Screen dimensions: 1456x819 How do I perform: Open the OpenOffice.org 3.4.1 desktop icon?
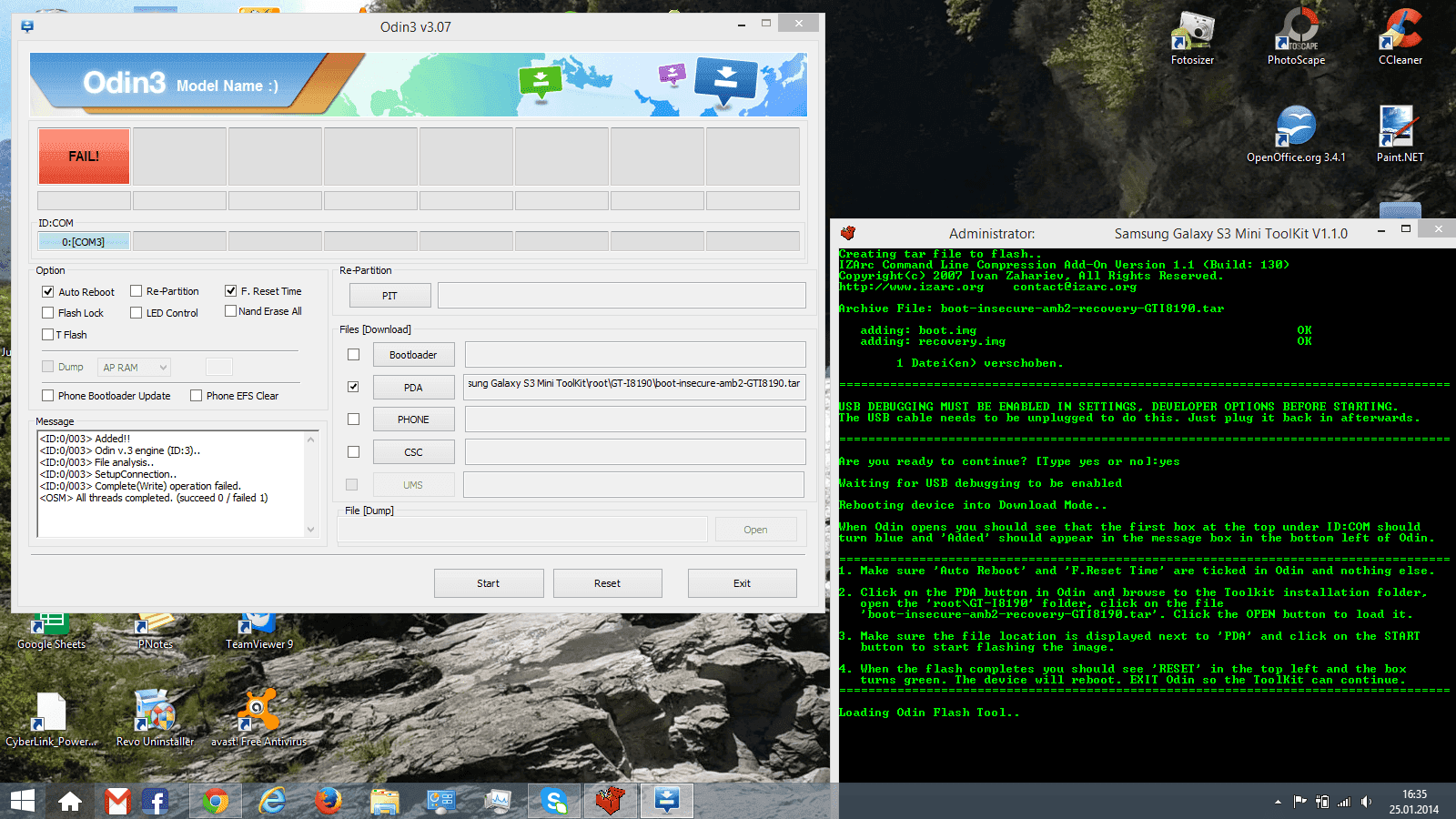point(1296,135)
